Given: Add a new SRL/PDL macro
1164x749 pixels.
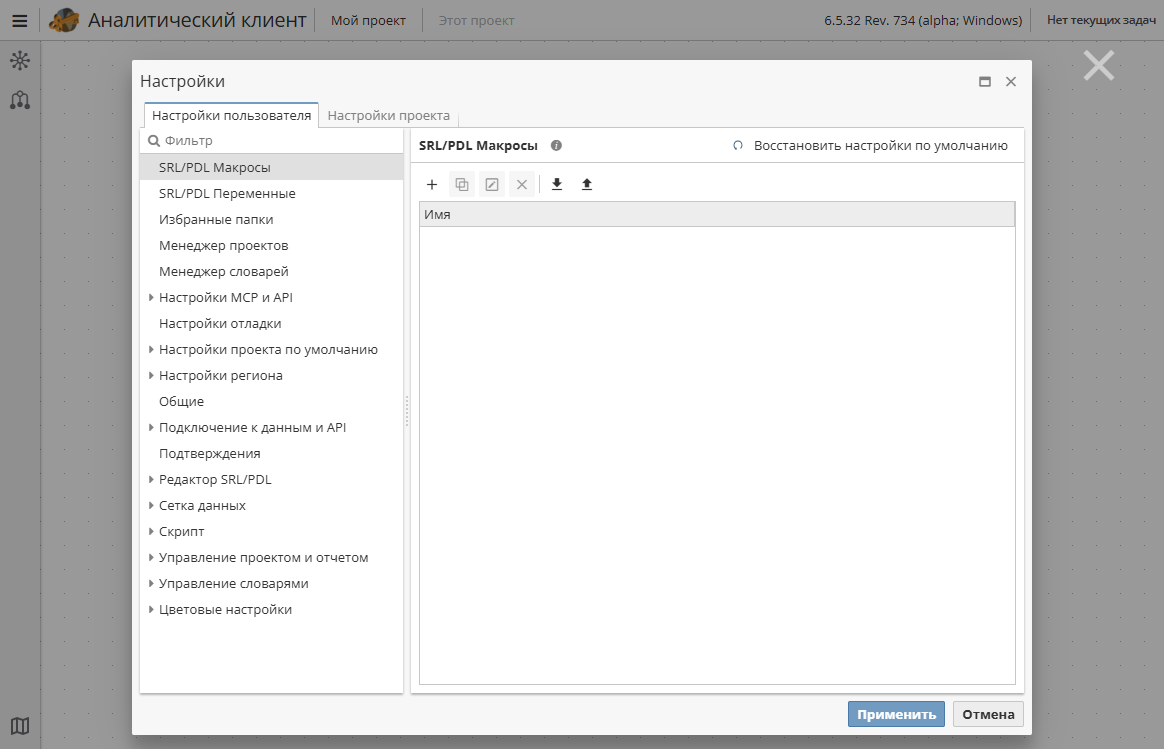Looking at the screenshot, I should coord(432,184).
